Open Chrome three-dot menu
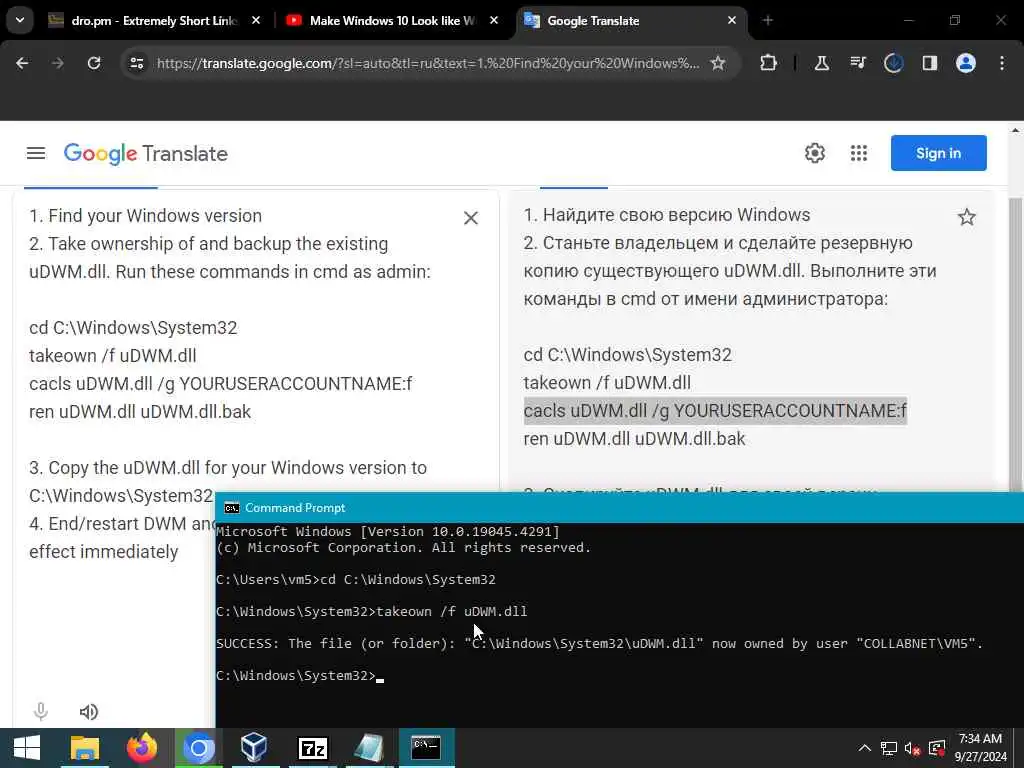Image resolution: width=1024 pixels, height=768 pixels. tap(1002, 63)
